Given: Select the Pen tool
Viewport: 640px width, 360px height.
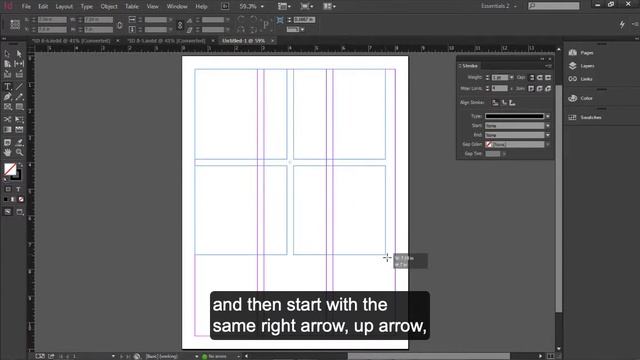Looking at the screenshot, I should pos(7,97).
